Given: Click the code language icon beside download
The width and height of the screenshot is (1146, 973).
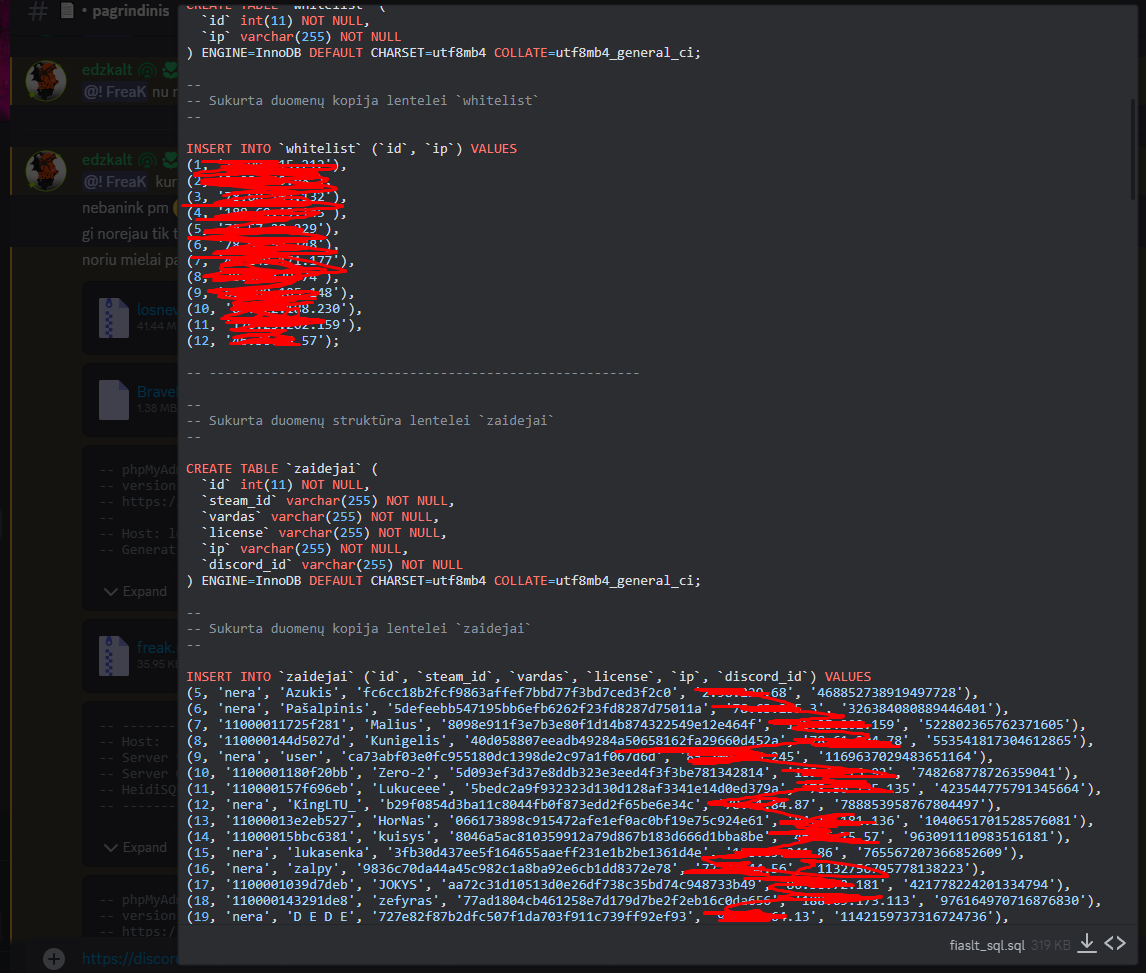Looking at the screenshot, I should click(x=1115, y=943).
